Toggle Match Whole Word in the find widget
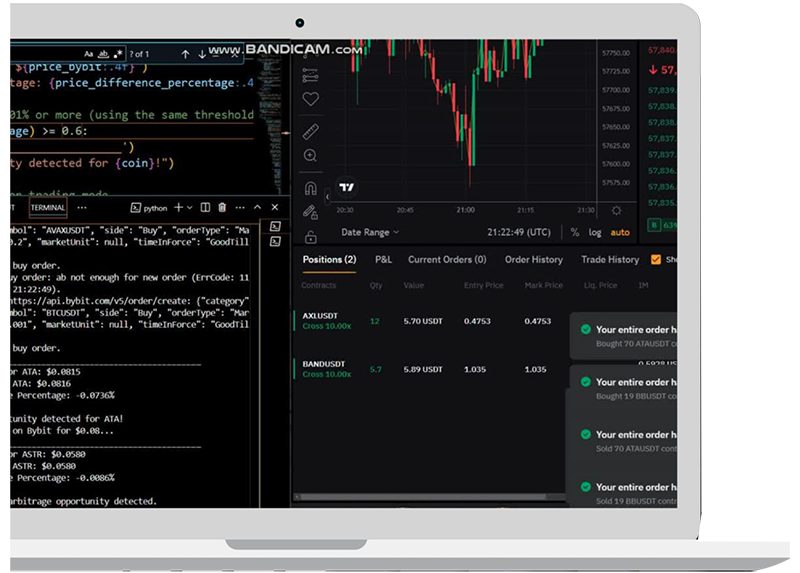 103,54
